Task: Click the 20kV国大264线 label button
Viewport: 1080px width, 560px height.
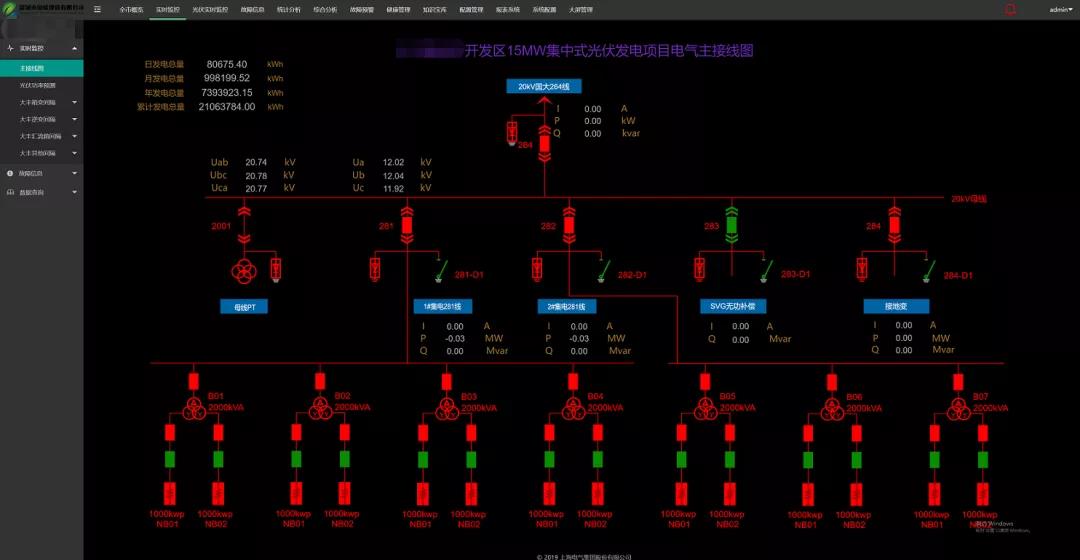Action: (x=543, y=87)
